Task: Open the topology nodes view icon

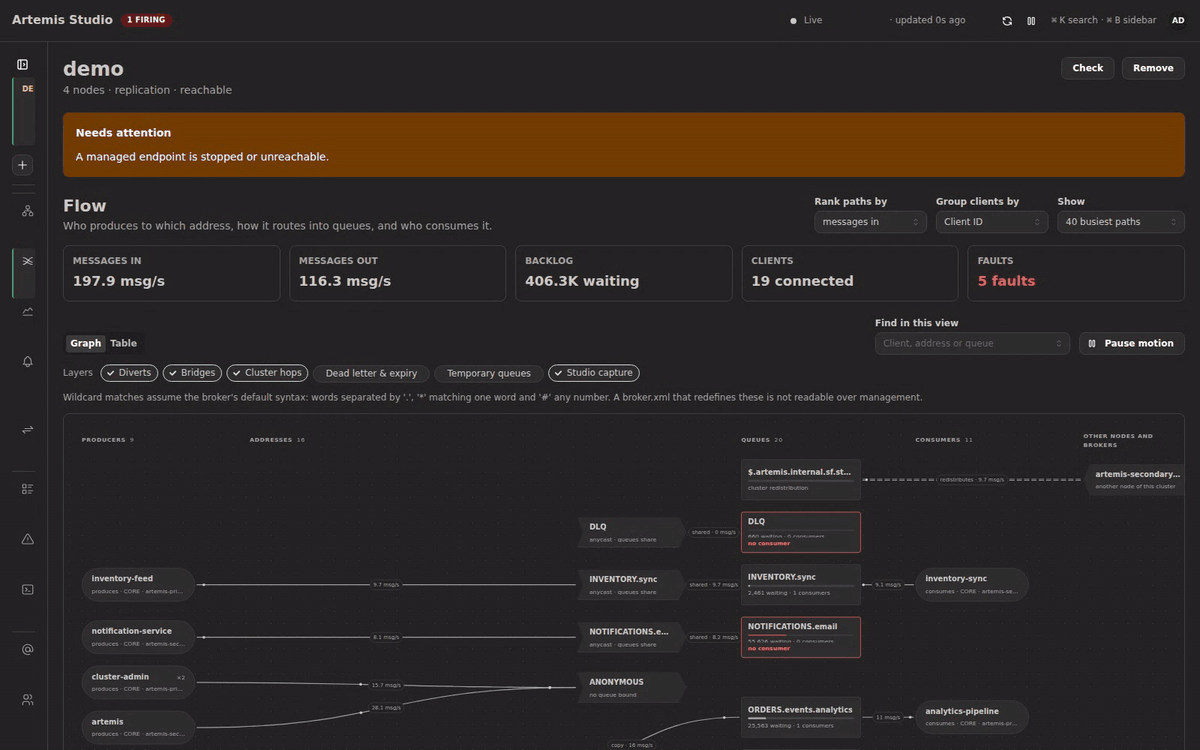Action: pyautogui.click(x=28, y=211)
